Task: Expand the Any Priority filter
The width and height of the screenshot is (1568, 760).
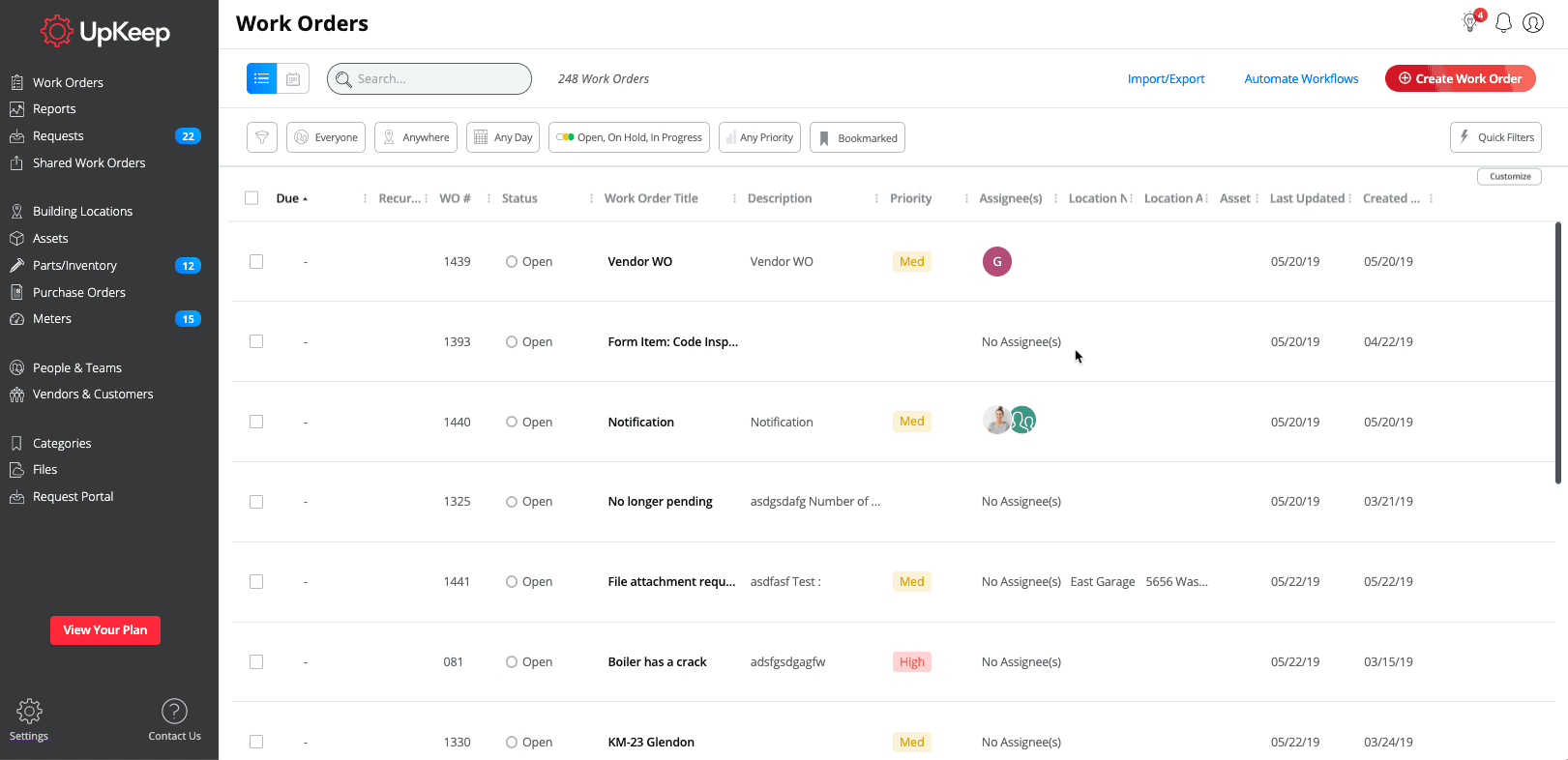Action: click(x=759, y=137)
